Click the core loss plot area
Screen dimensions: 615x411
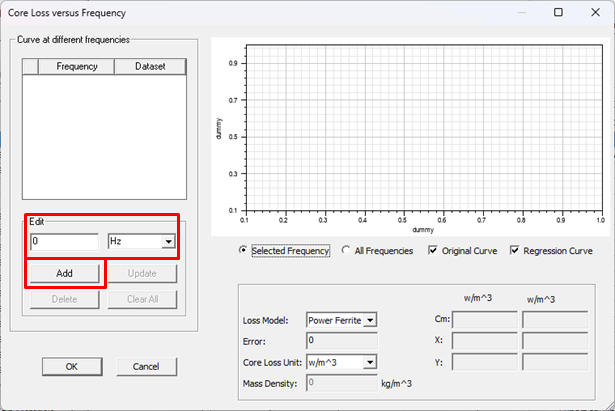point(421,130)
